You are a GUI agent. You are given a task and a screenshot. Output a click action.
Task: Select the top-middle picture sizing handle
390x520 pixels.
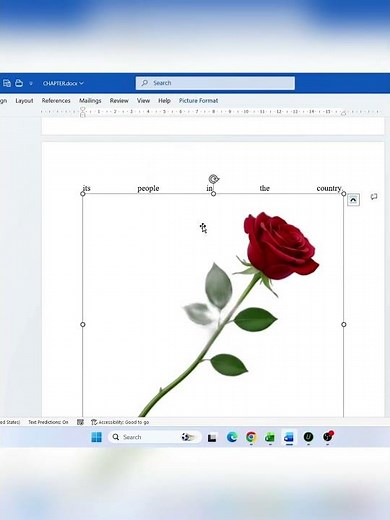[213, 194]
